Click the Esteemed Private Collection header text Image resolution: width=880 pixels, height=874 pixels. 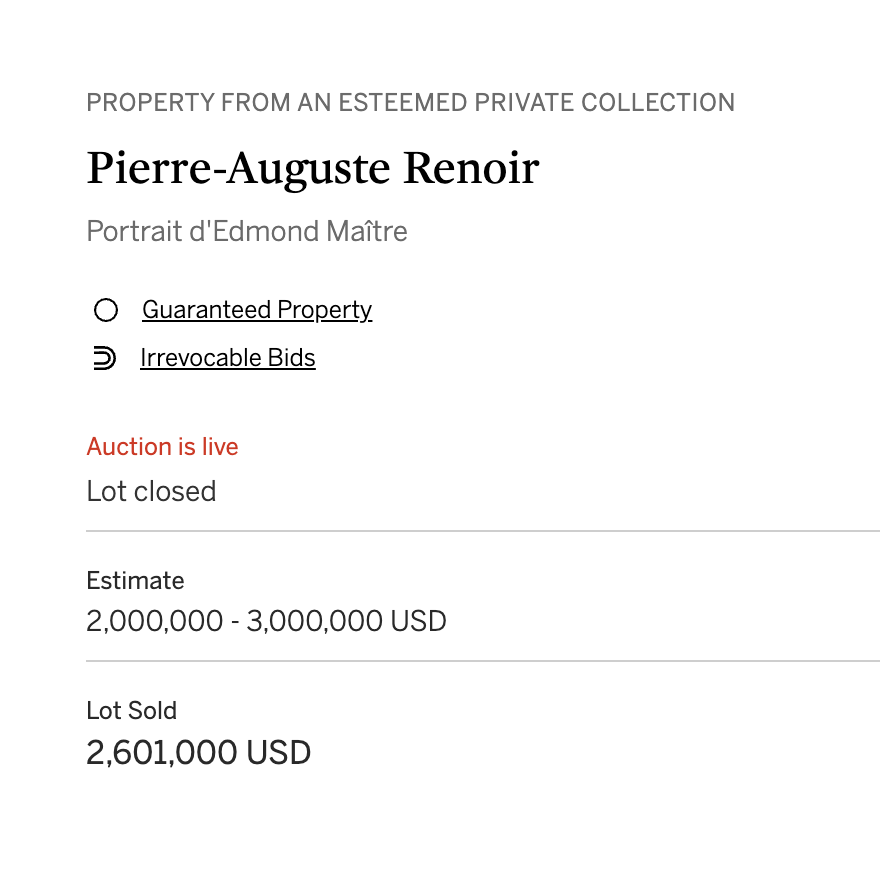(411, 103)
